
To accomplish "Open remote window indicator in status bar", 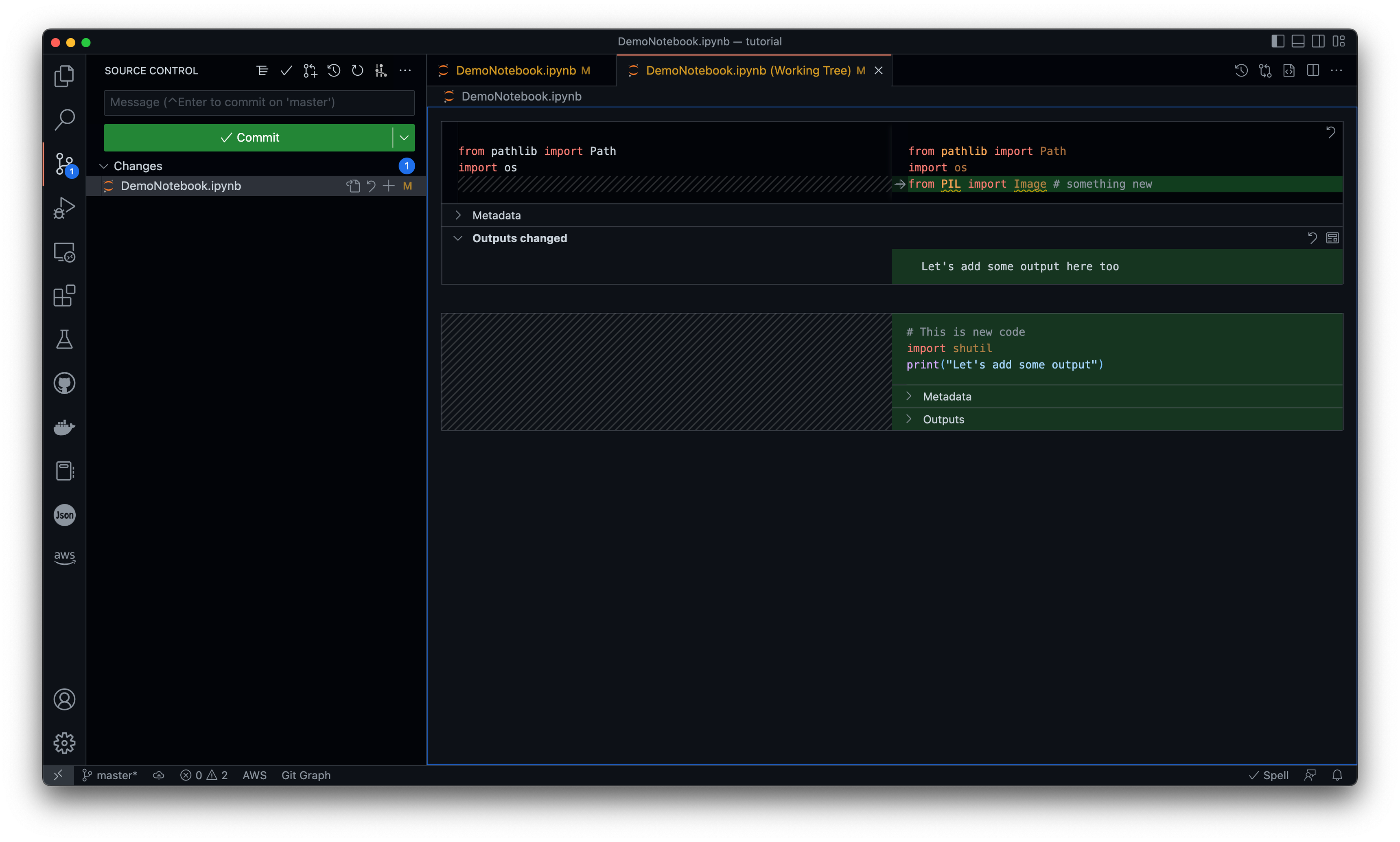I will point(59,775).
